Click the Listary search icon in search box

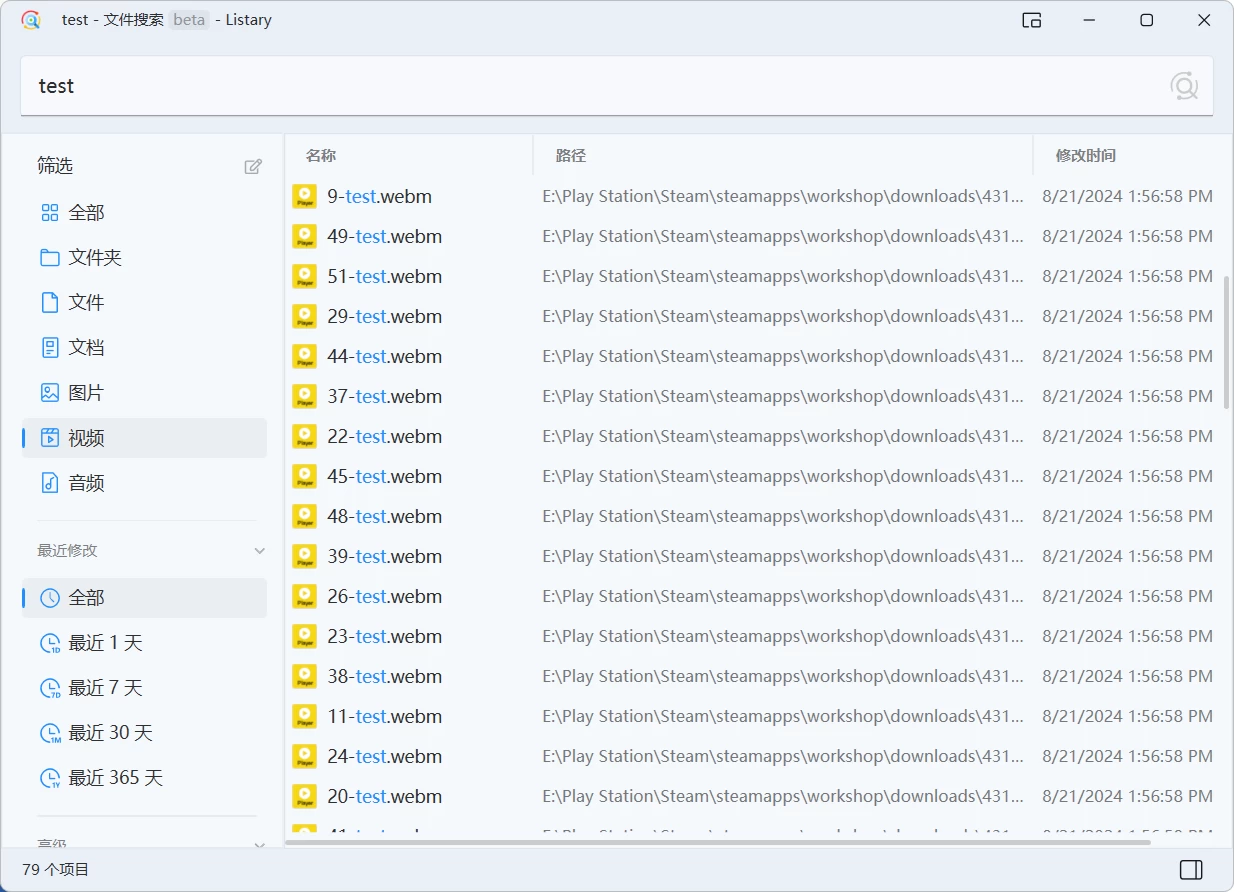coord(1184,86)
